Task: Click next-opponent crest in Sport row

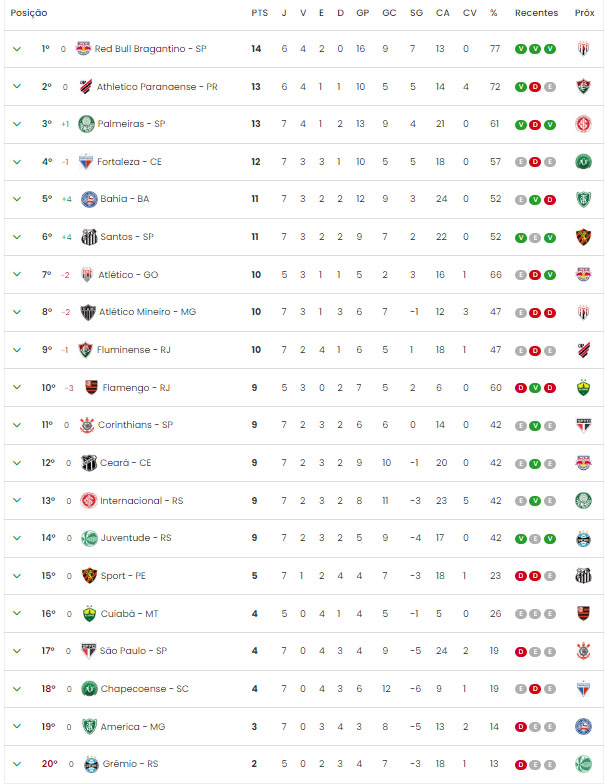Action: click(584, 576)
